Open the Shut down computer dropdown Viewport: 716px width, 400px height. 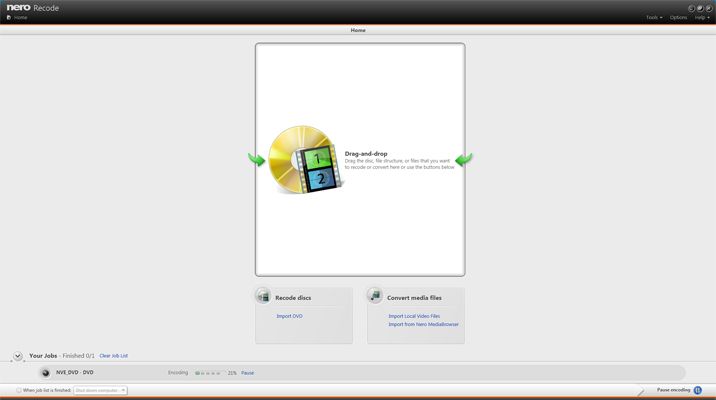(100, 390)
